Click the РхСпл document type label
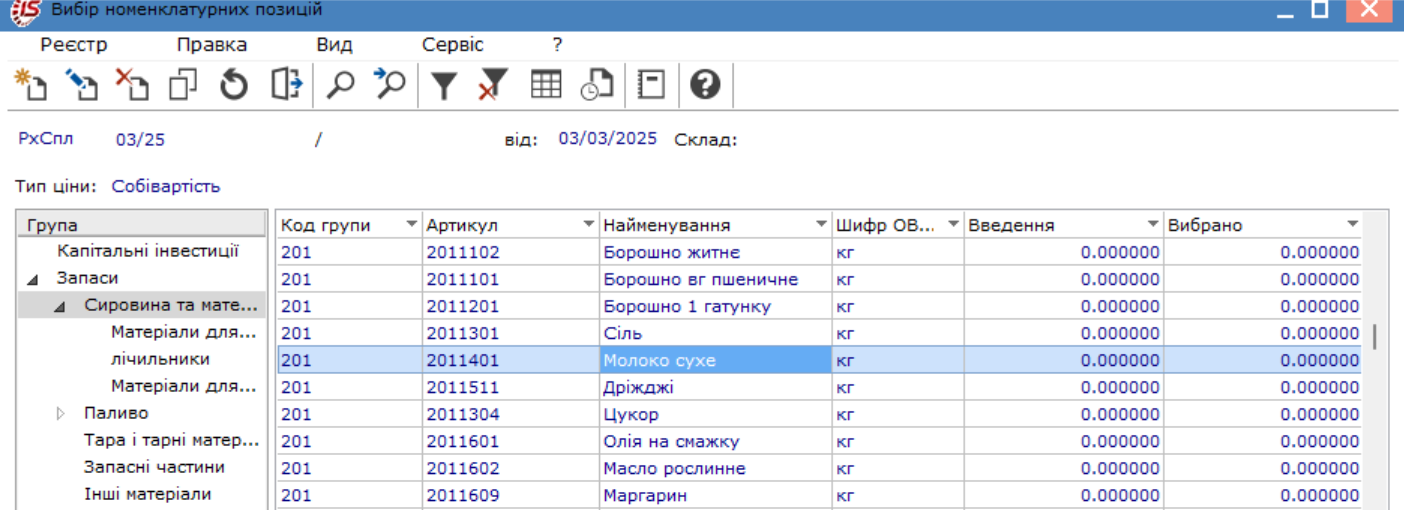 46,138
